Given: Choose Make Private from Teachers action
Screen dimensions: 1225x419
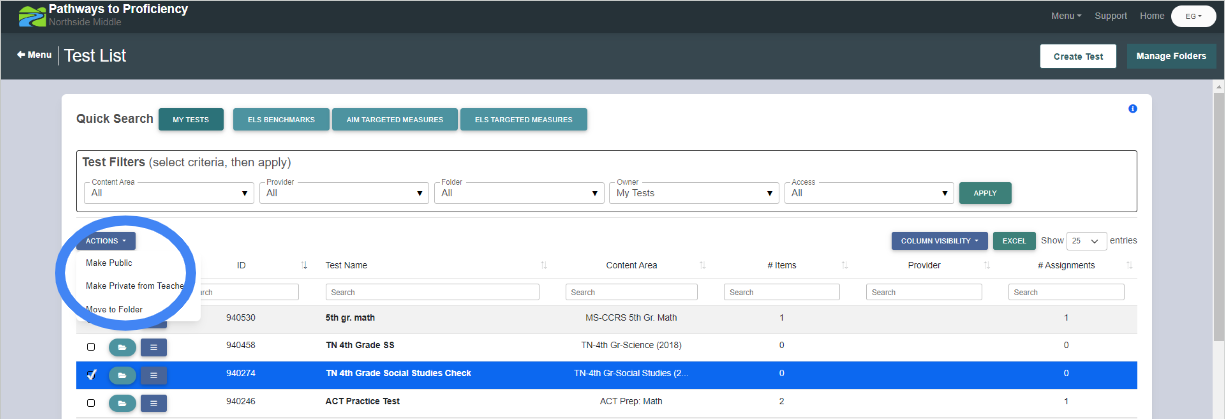Looking at the screenshot, I should point(135,286).
